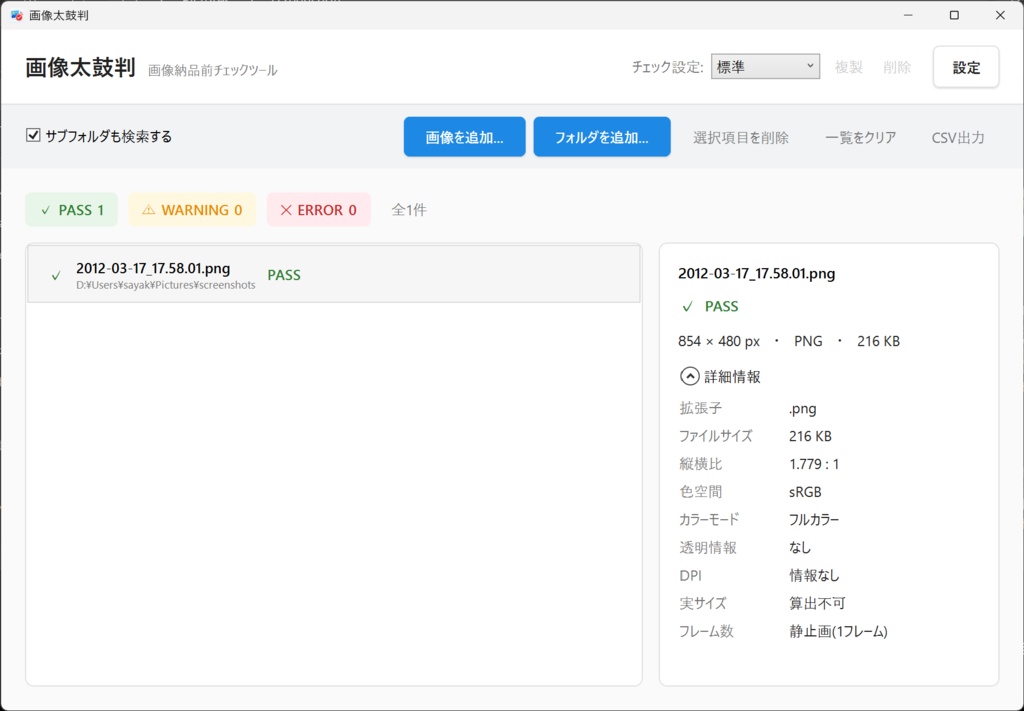Click the 1.779 : 1 aspect ratio value
Viewport: 1024px width, 711px height.
[814, 464]
